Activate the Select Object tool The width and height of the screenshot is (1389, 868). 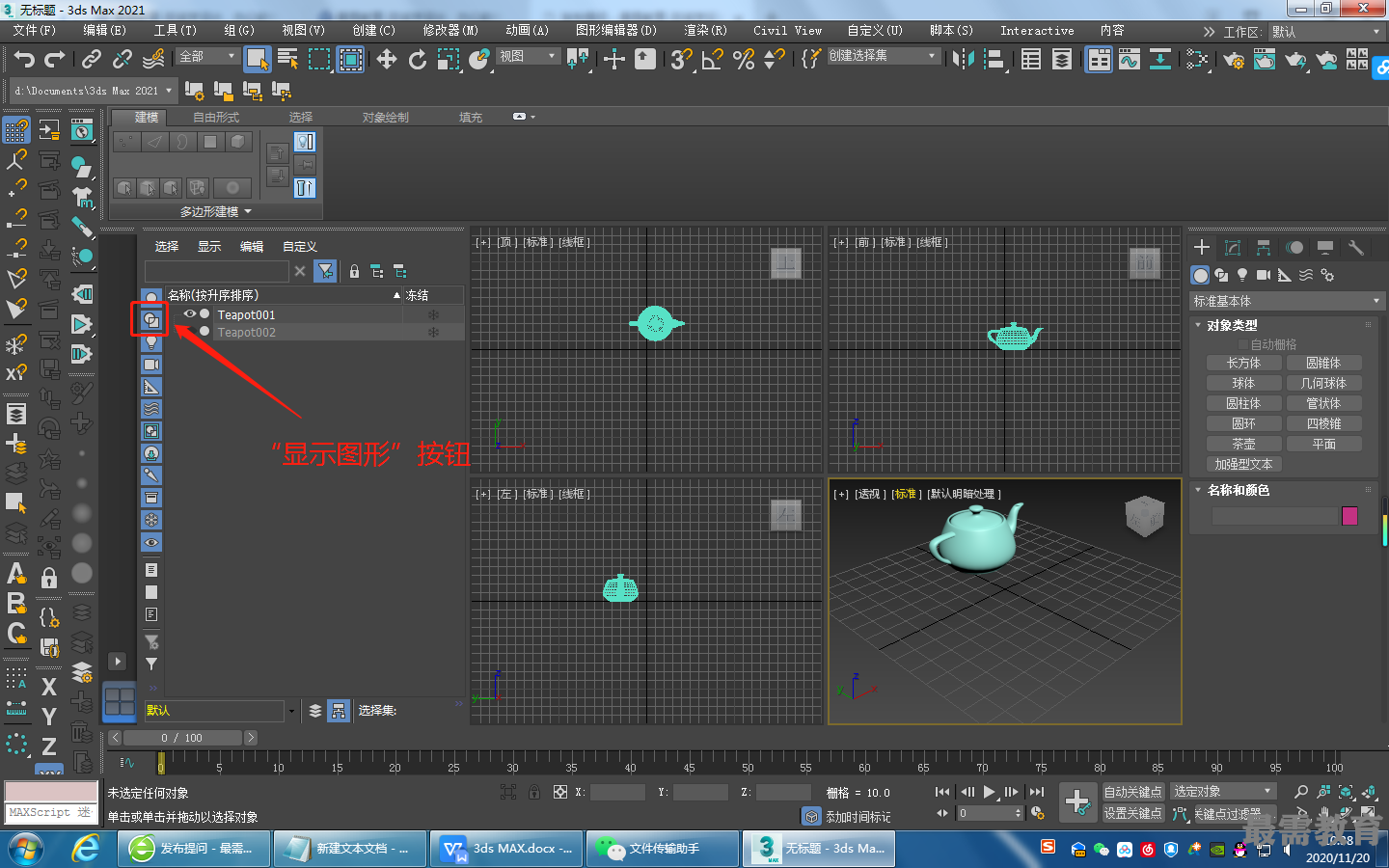pos(257,59)
